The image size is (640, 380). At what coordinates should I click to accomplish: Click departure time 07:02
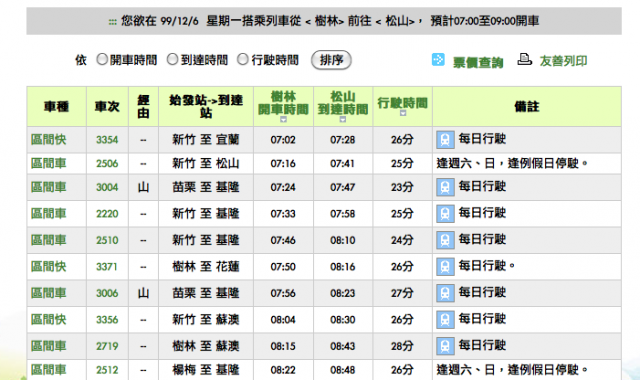pos(283,140)
